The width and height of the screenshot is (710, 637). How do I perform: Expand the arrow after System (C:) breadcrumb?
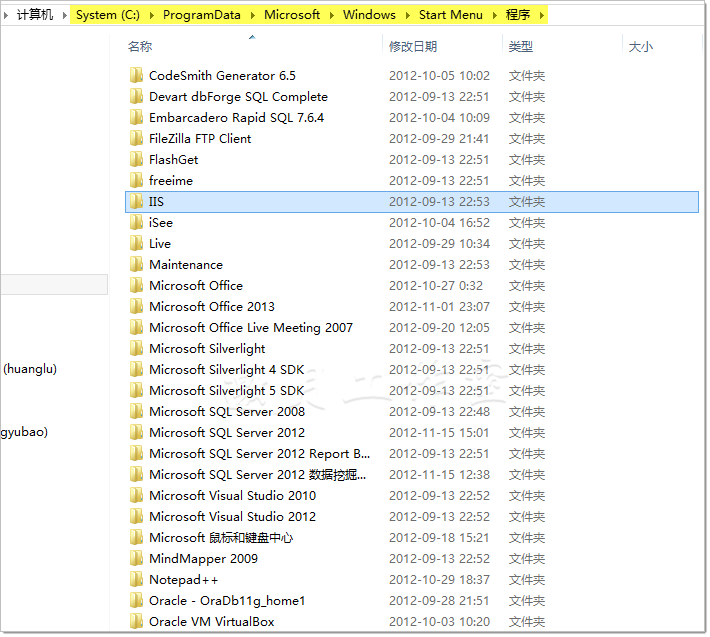(152, 15)
